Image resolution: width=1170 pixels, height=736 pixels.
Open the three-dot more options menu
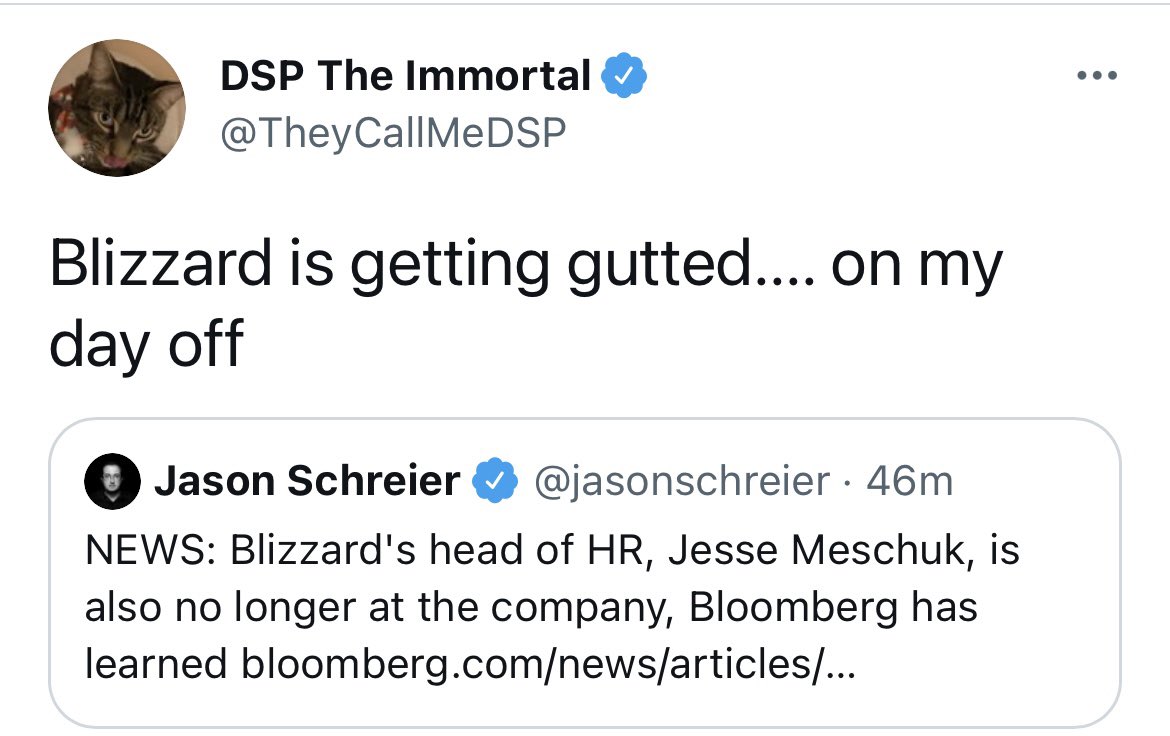point(1097,75)
